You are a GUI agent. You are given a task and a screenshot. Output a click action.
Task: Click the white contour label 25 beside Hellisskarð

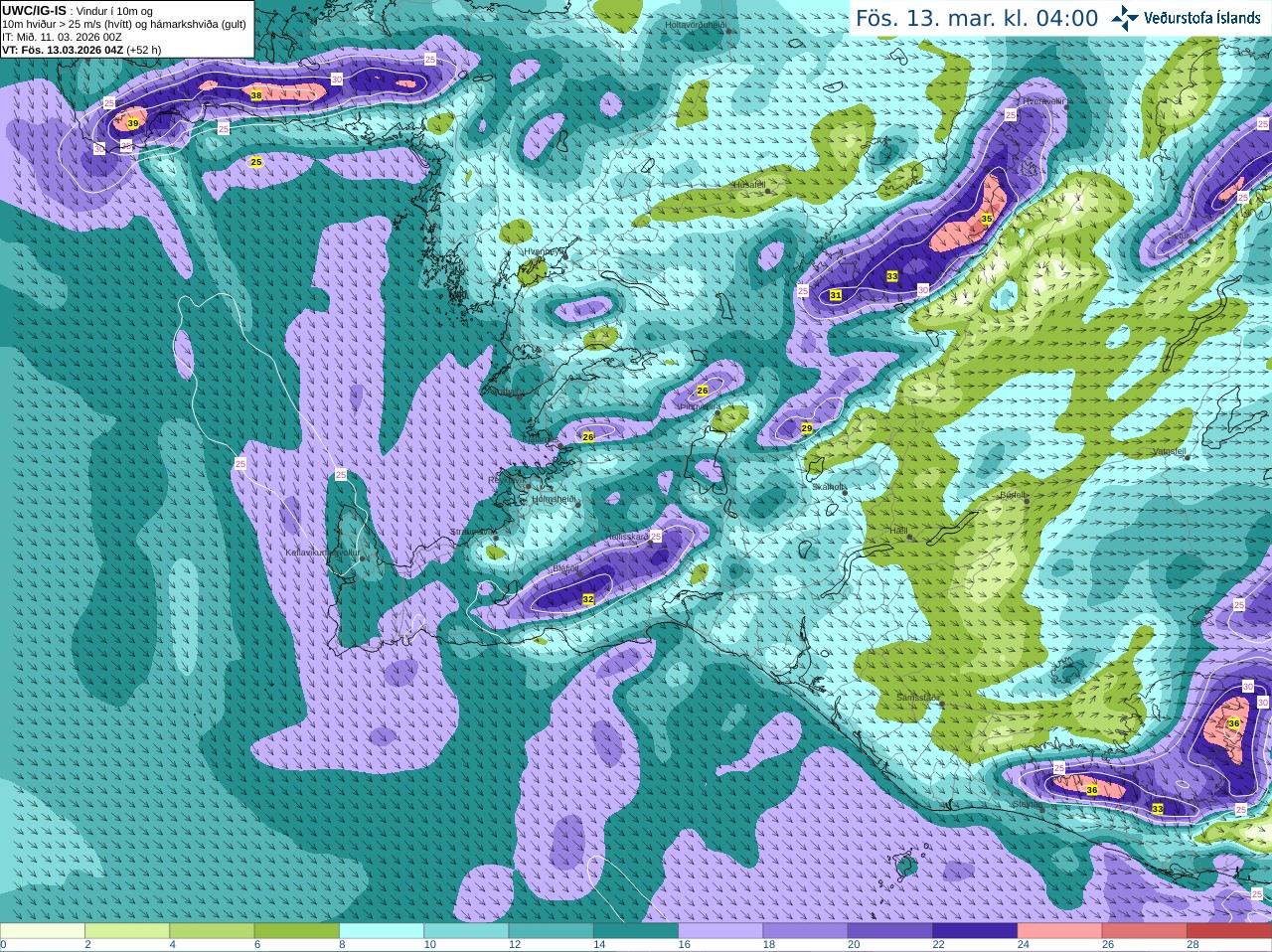coord(656,536)
